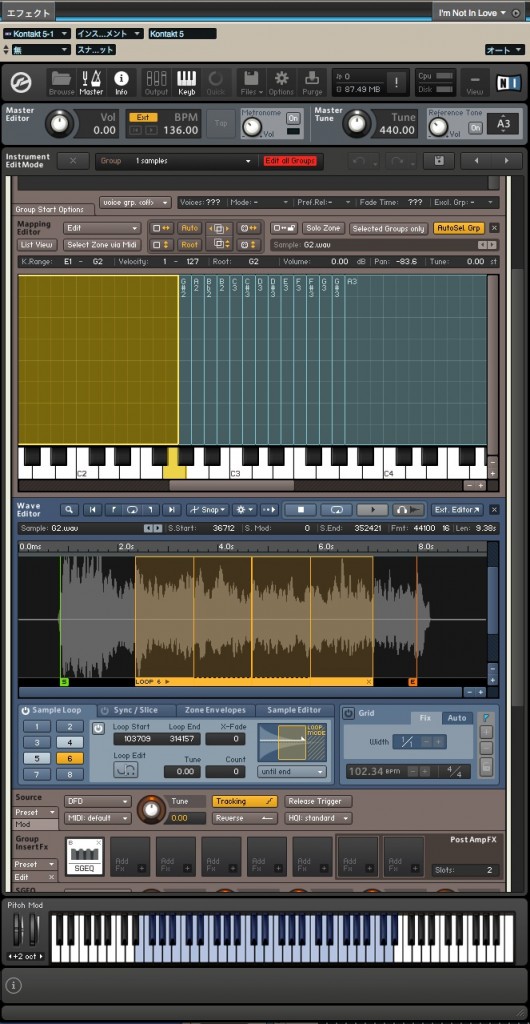This screenshot has width=530, height=1024.
Task: Switch to the Sample Editor tab
Action: coord(294,710)
